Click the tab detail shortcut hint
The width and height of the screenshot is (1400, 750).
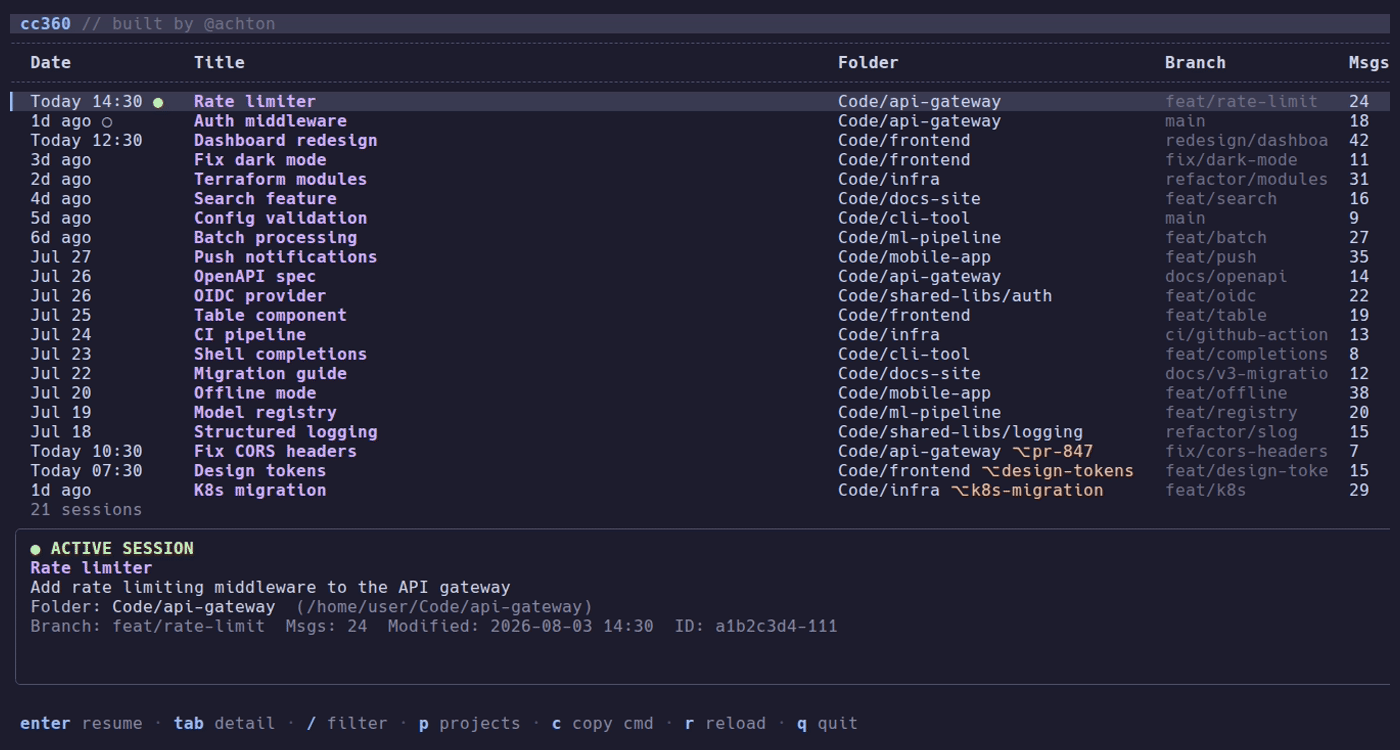[x=224, y=723]
